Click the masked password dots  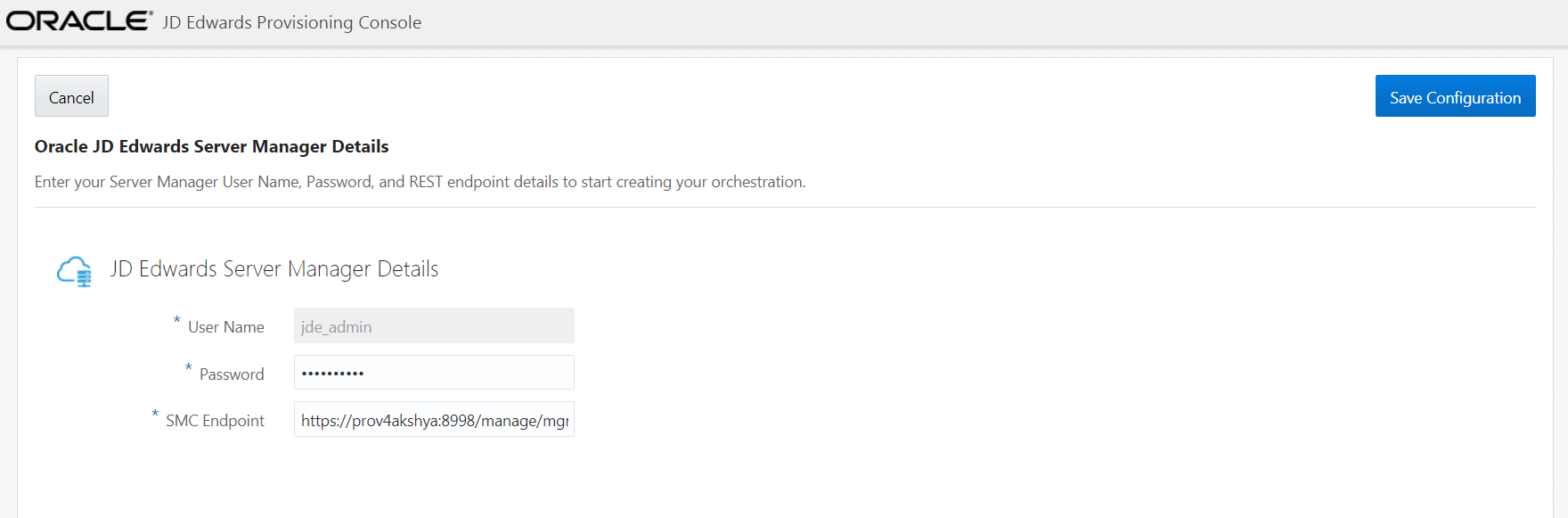tap(332, 372)
